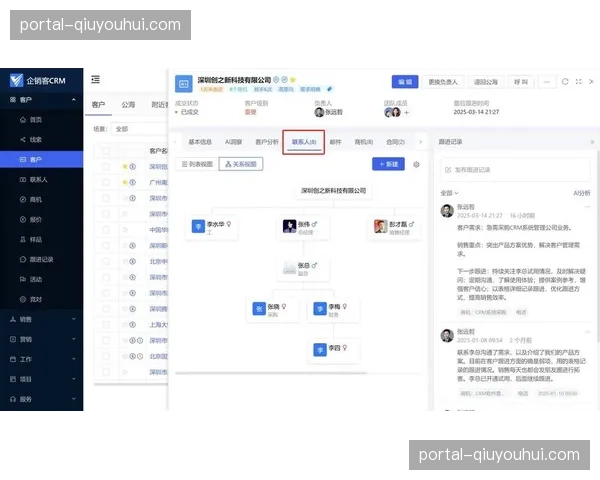Click the collapse arrows icon of 跟进记录 panel
The width and height of the screenshot is (600, 480).
pyautogui.click(x=592, y=142)
